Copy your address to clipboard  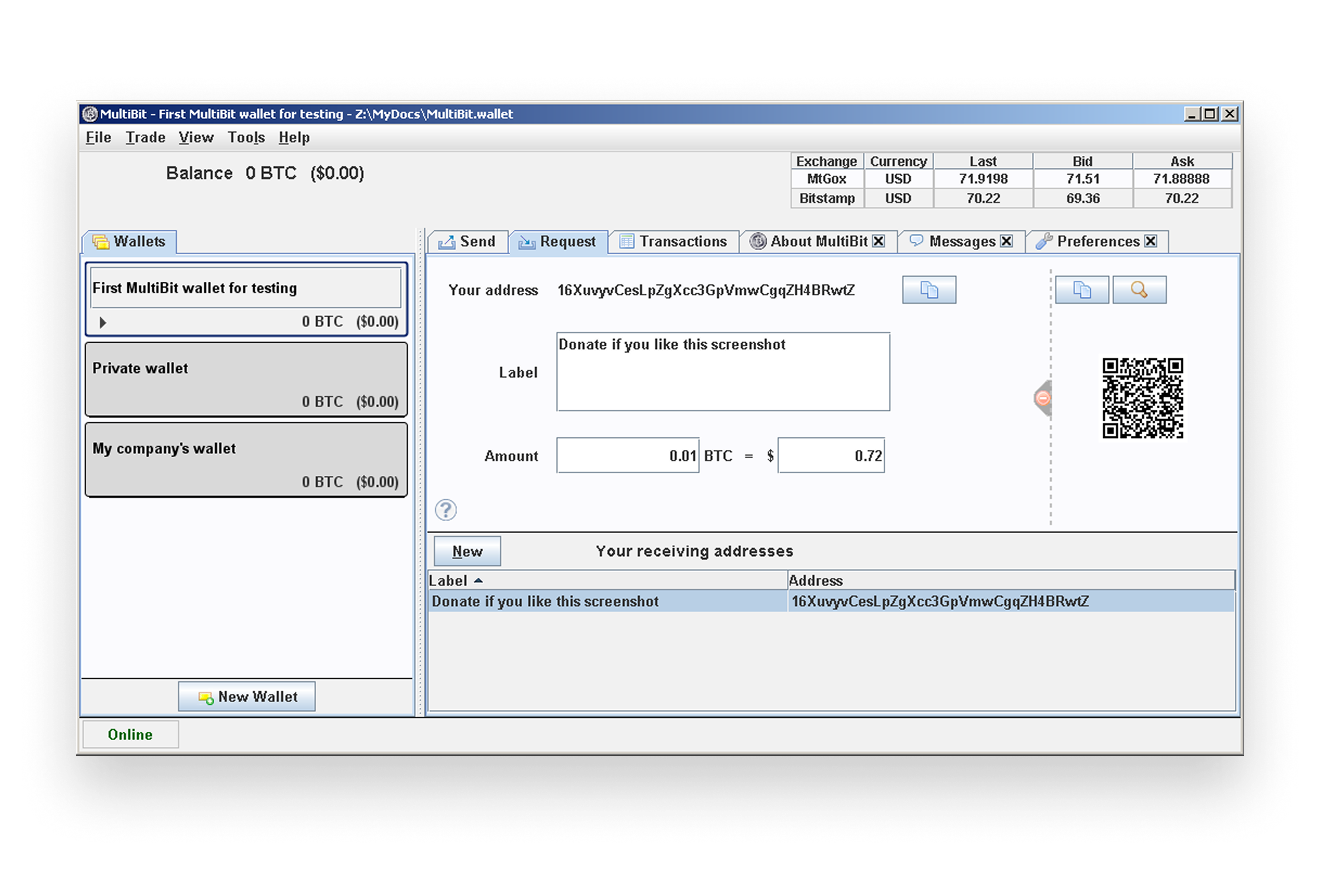tap(929, 290)
